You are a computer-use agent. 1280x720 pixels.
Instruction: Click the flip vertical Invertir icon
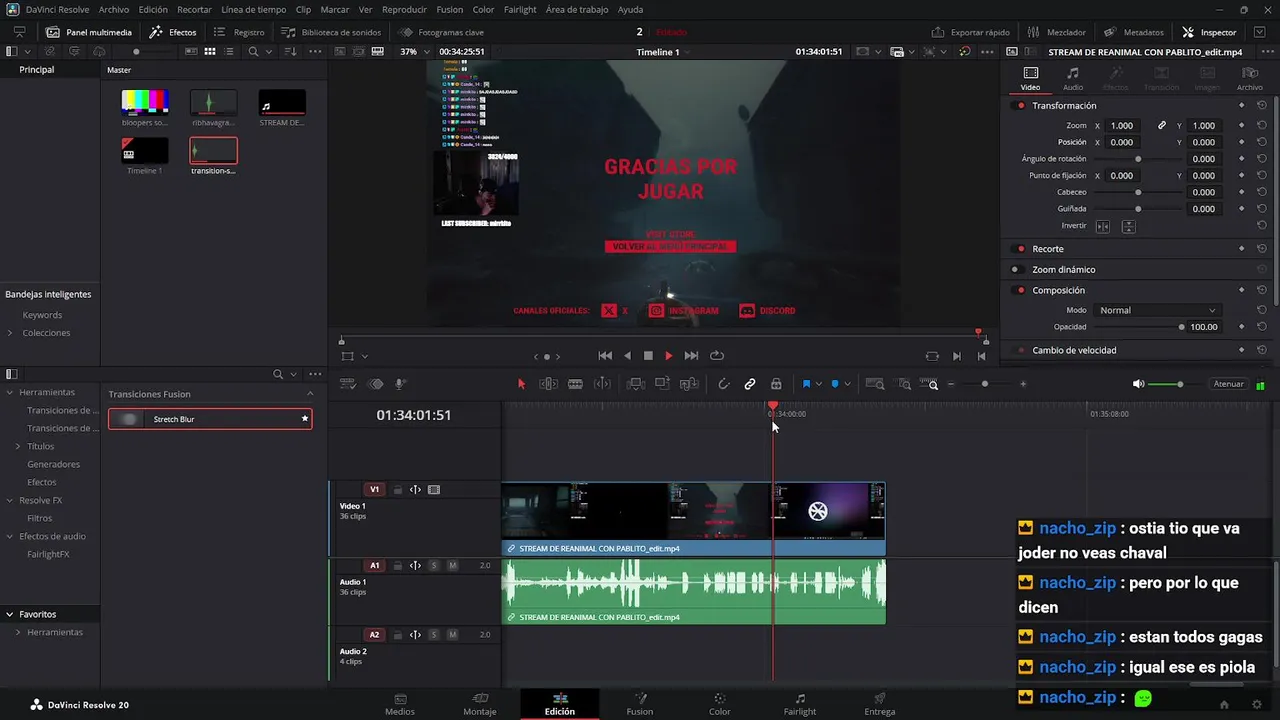click(1128, 226)
